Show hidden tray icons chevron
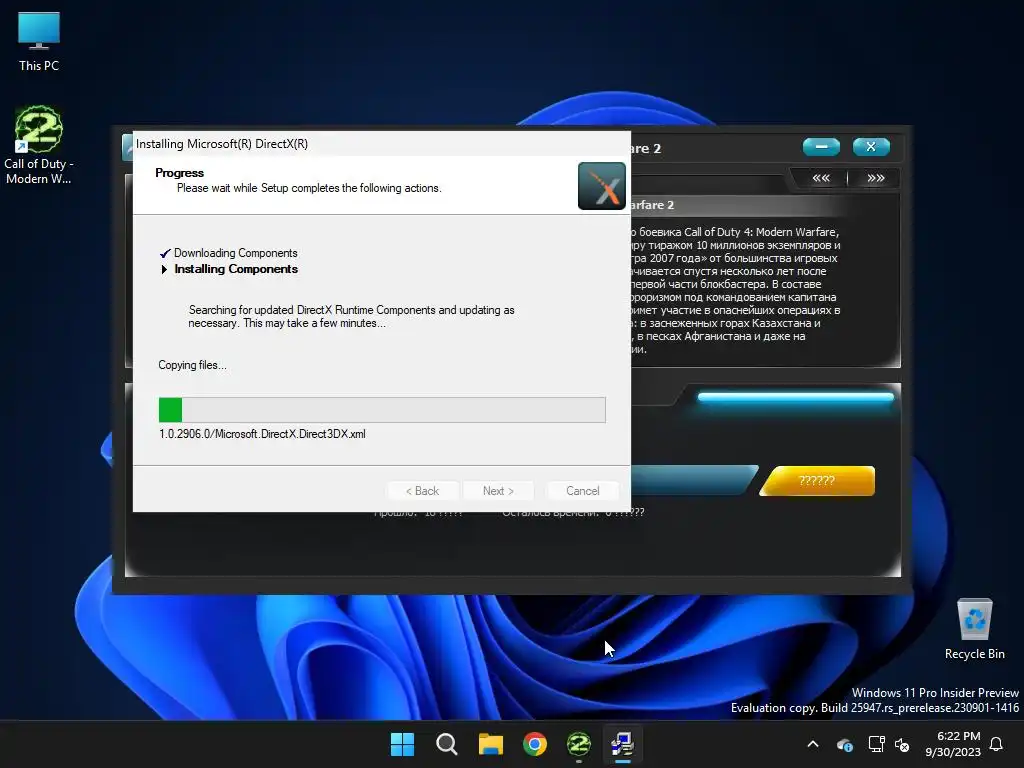Screen dimensions: 1024x768 (x=813, y=744)
